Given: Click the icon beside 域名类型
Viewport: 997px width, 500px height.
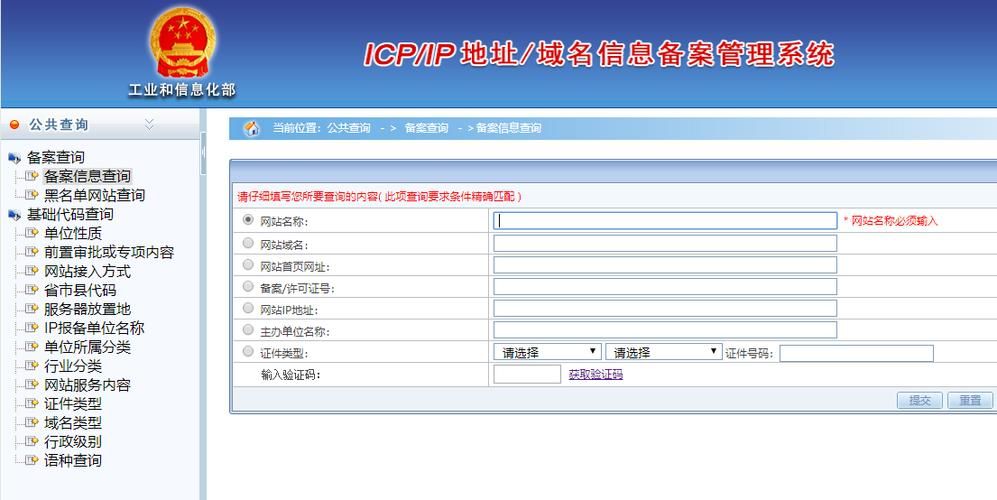Looking at the screenshot, I should pyautogui.click(x=32, y=422).
